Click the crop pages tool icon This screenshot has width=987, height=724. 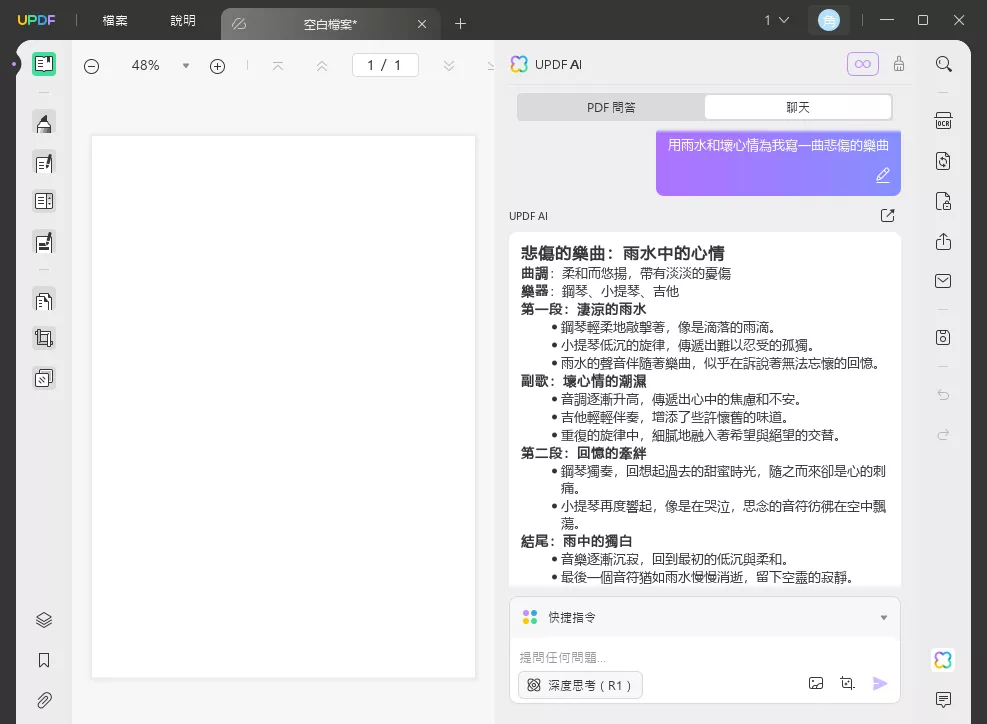pos(44,339)
